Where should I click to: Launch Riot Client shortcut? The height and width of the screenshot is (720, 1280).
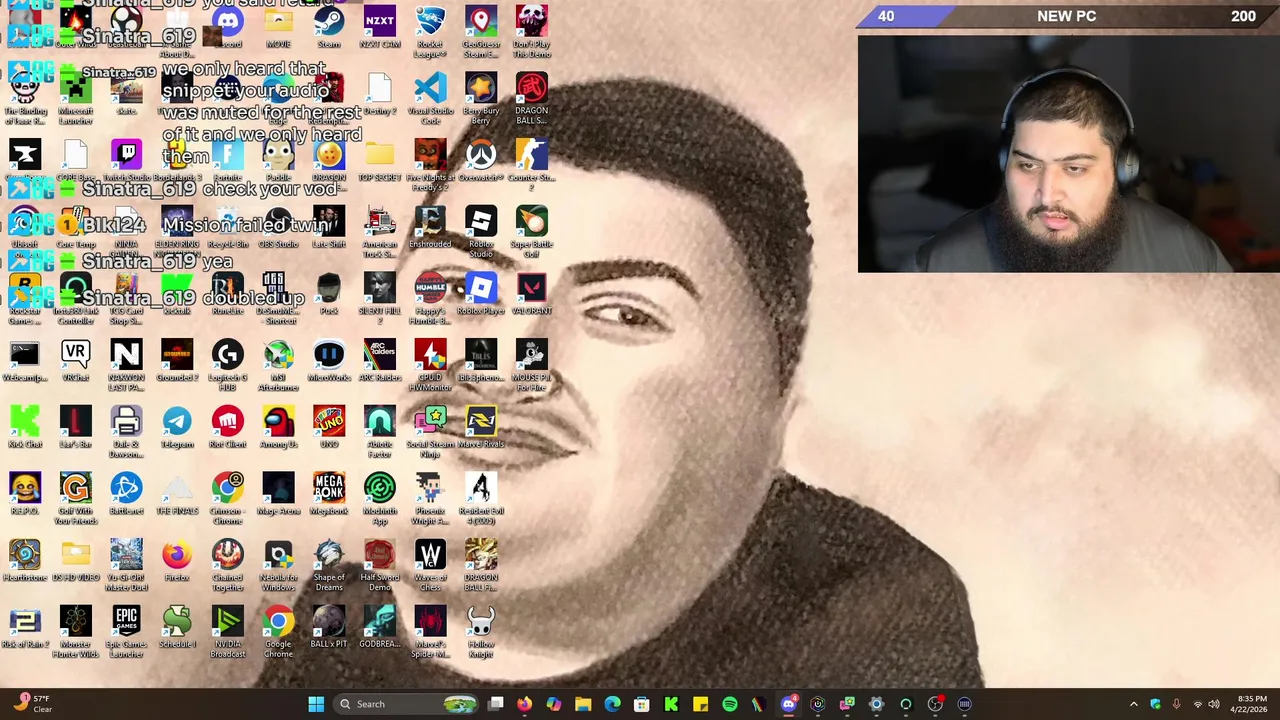[227, 427]
